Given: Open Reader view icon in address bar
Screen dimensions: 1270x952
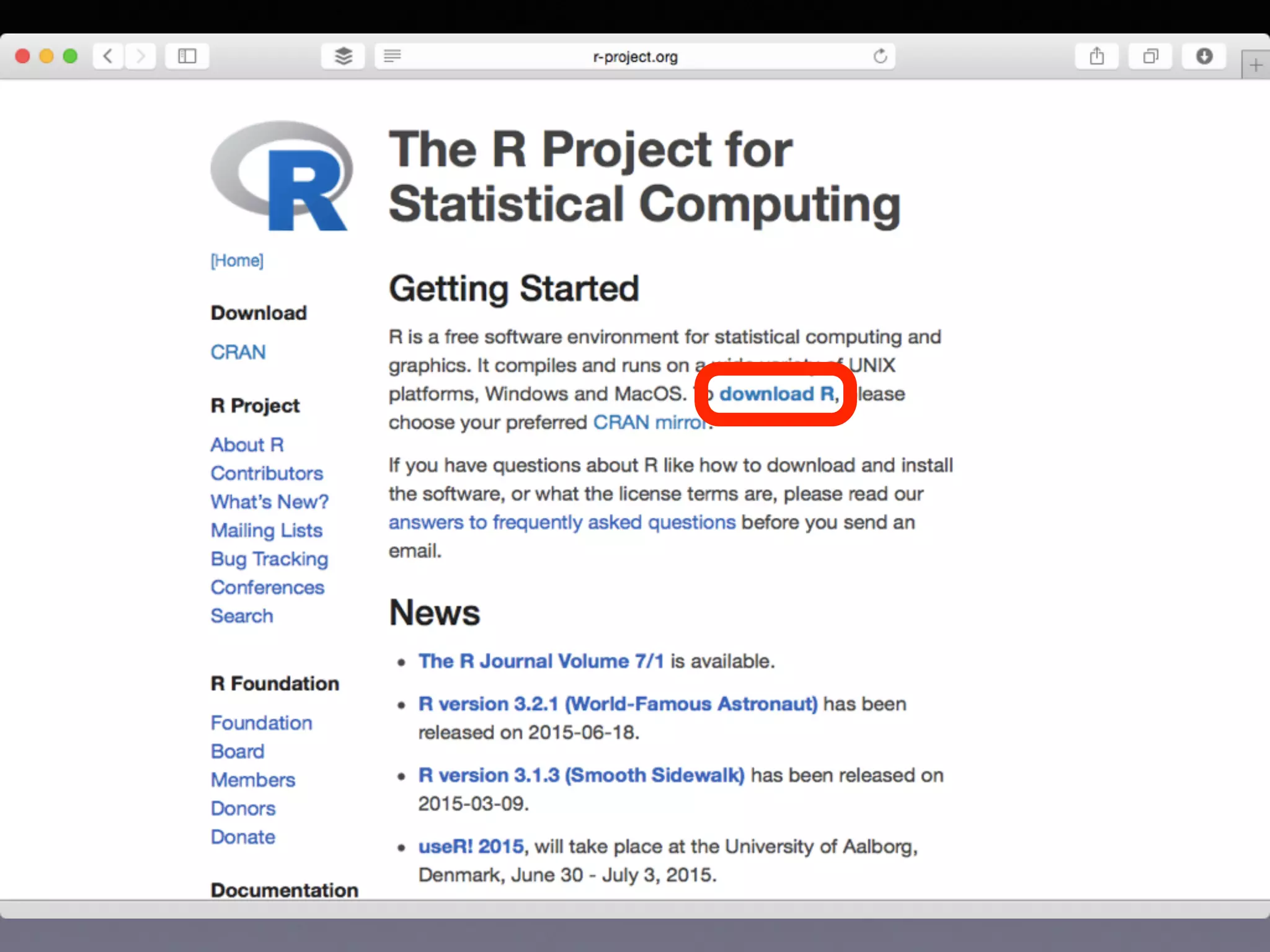Looking at the screenshot, I should point(393,56).
